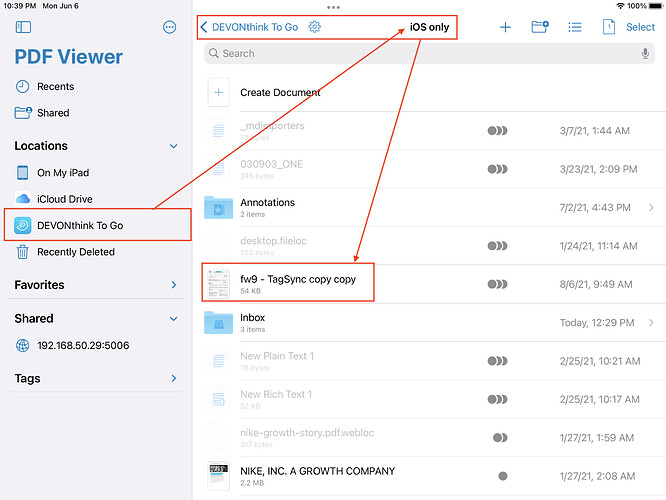Create new folder icon in toolbar

[x=540, y=27]
